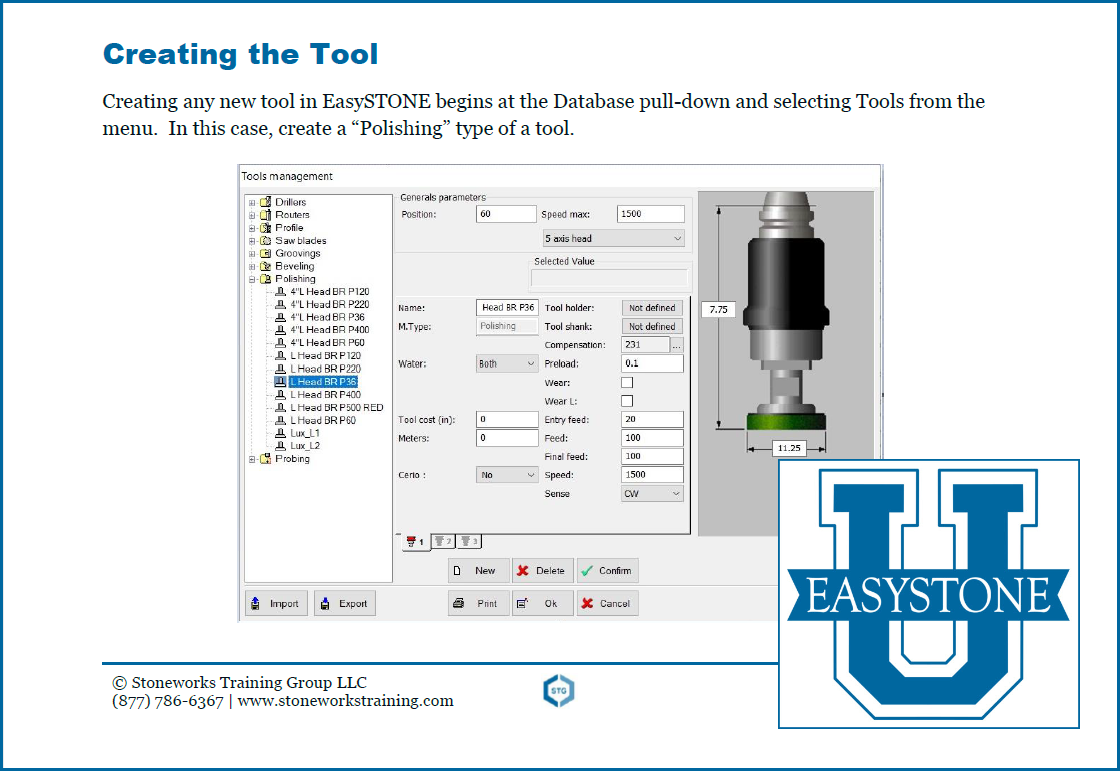
Task: Toggle the Wear checkbox
Action: click(x=627, y=383)
